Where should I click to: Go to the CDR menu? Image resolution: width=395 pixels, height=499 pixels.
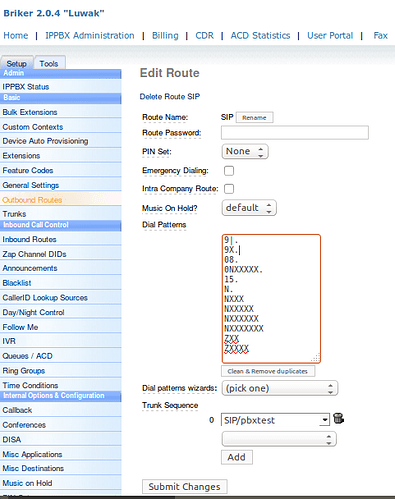point(204,35)
